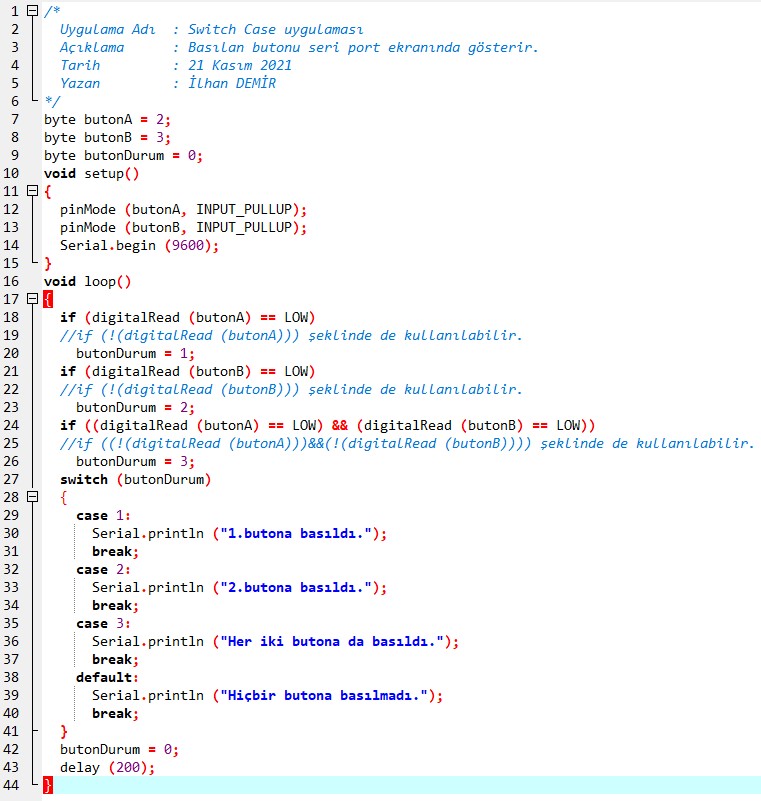
Task: Click the 'void loop()' declaration
Action: (x=87, y=281)
